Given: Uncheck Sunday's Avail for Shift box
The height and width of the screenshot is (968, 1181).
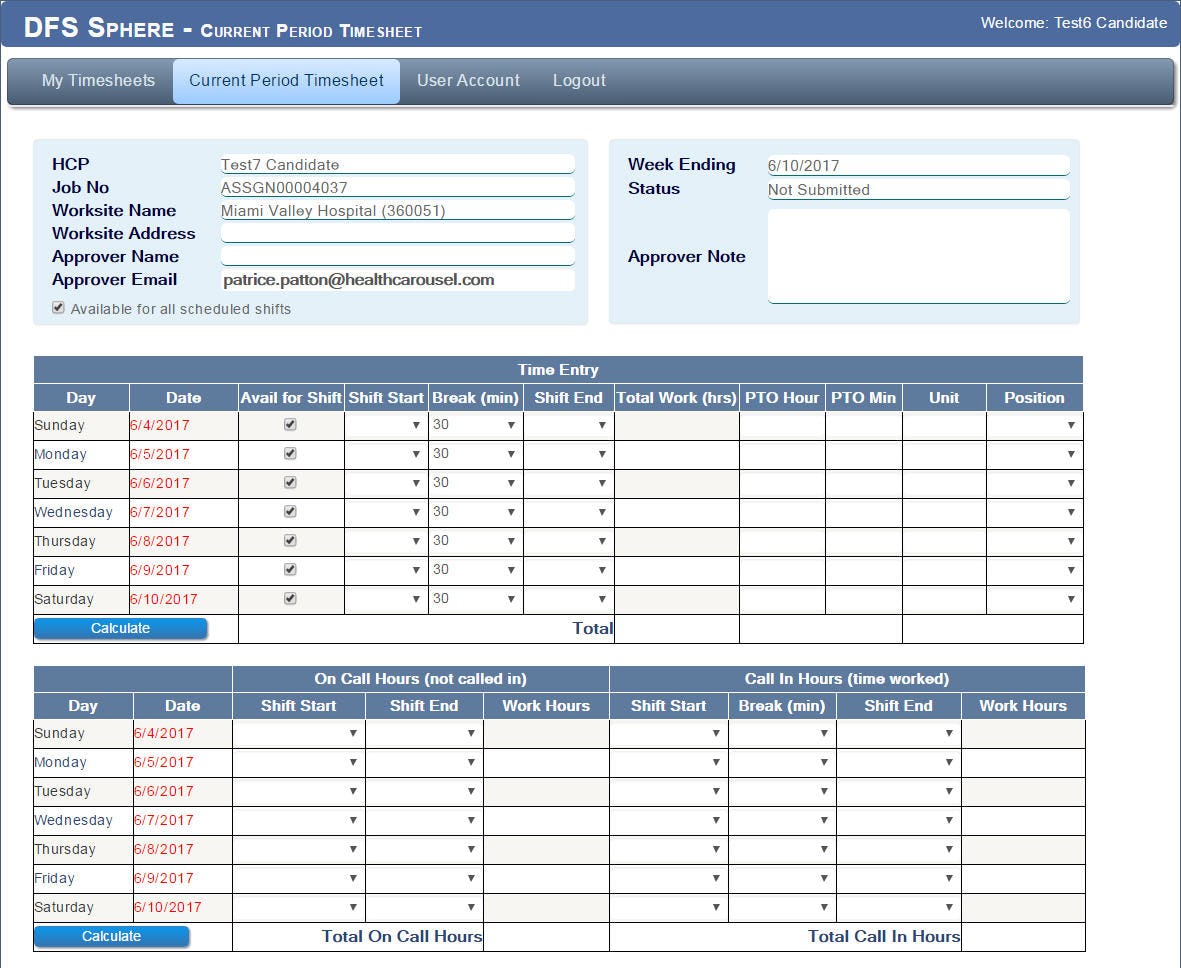Looking at the screenshot, I should 290,425.
